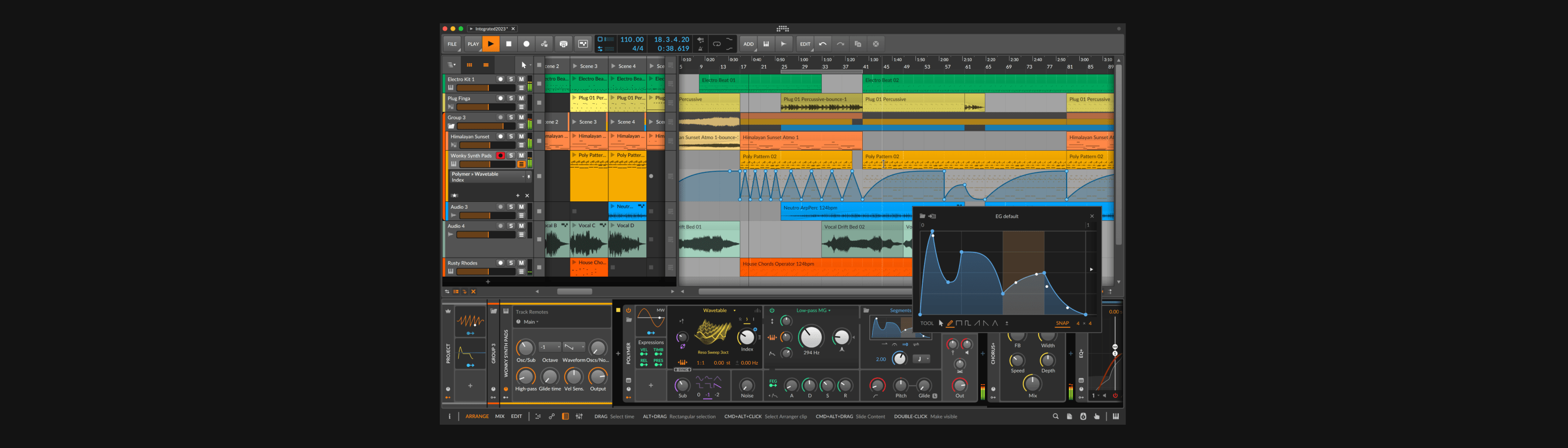
Task: Solo the Electro Kit 1 track
Action: [x=511, y=79]
